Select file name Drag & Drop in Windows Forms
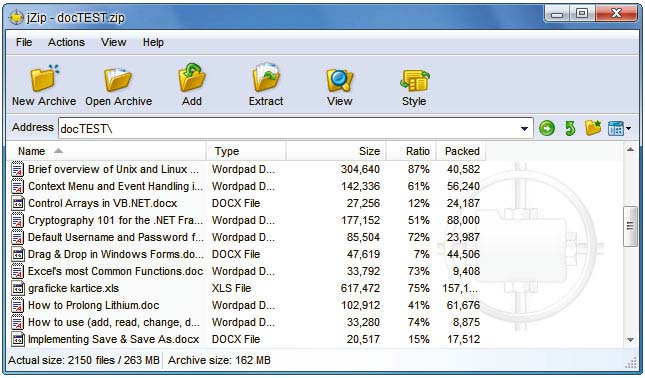Screen dimensions: 645x378 [115, 254]
